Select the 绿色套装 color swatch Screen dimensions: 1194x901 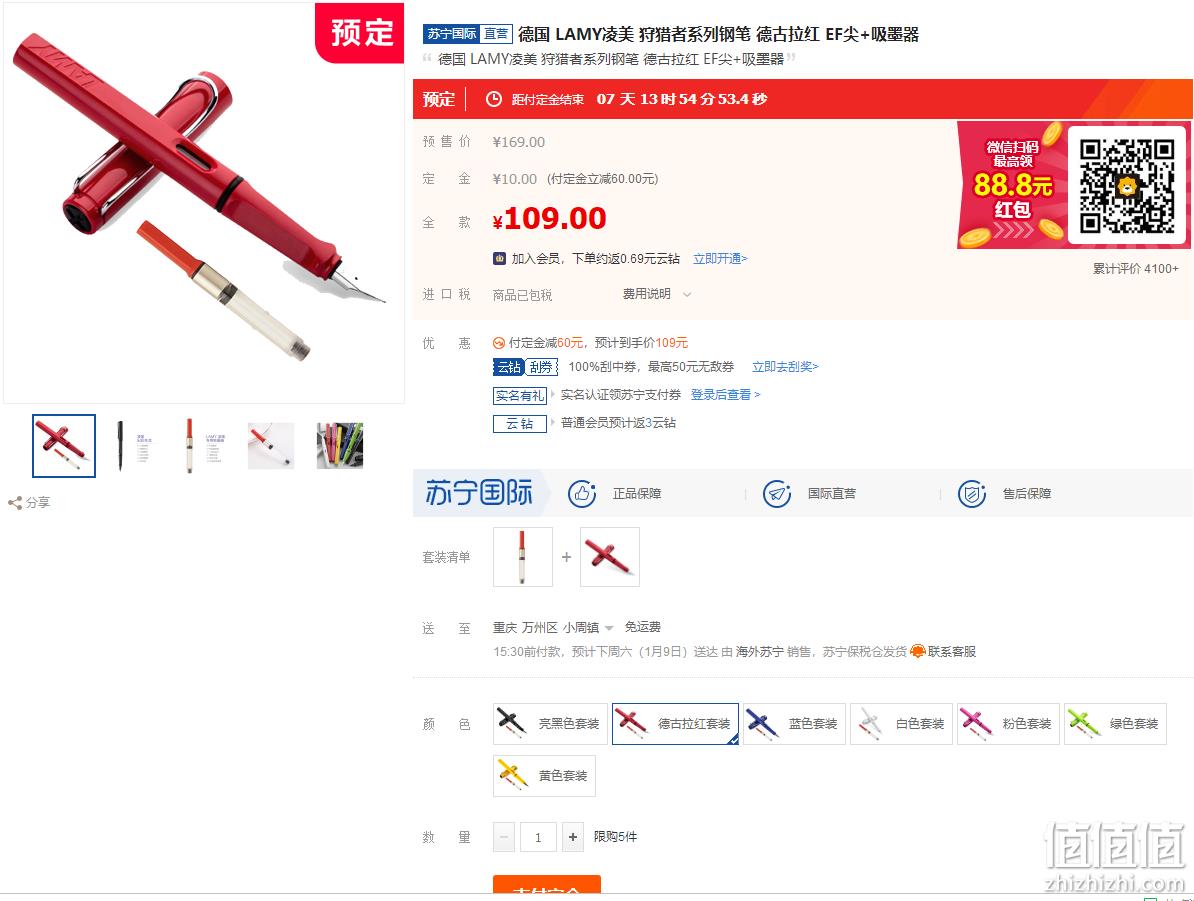tap(1116, 724)
